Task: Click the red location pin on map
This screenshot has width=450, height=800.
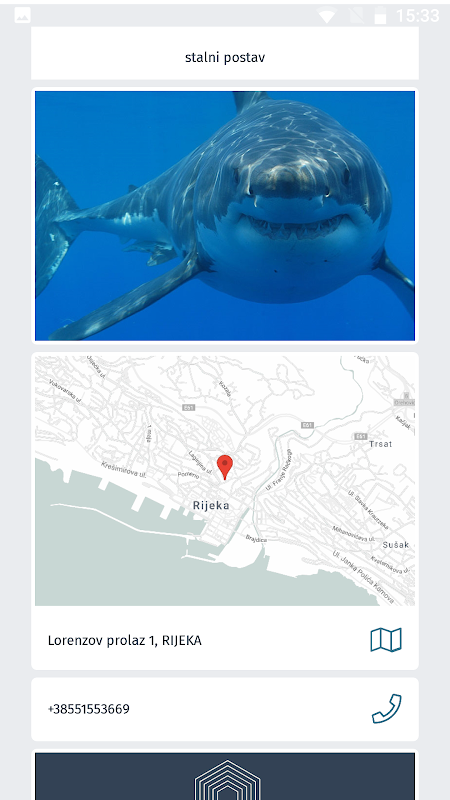Action: pyautogui.click(x=225, y=468)
